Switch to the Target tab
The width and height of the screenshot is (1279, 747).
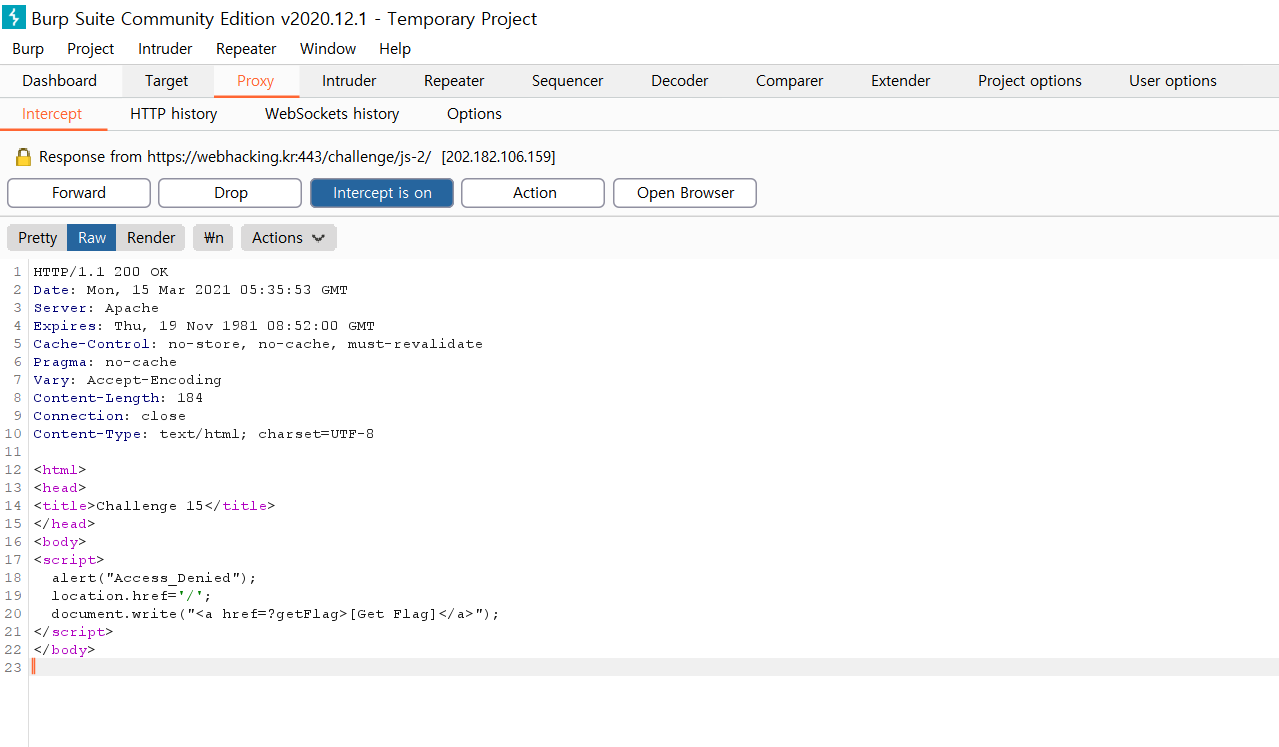pos(166,81)
